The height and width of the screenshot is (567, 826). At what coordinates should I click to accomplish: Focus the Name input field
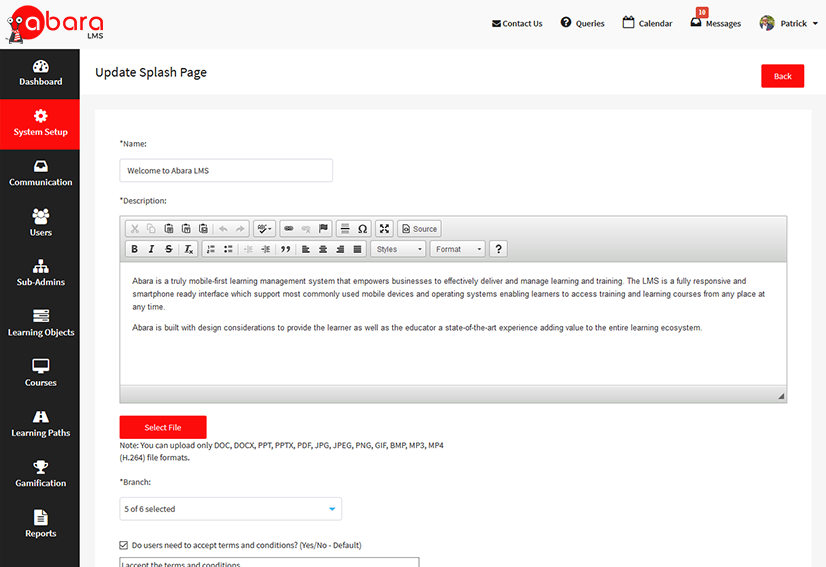226,171
